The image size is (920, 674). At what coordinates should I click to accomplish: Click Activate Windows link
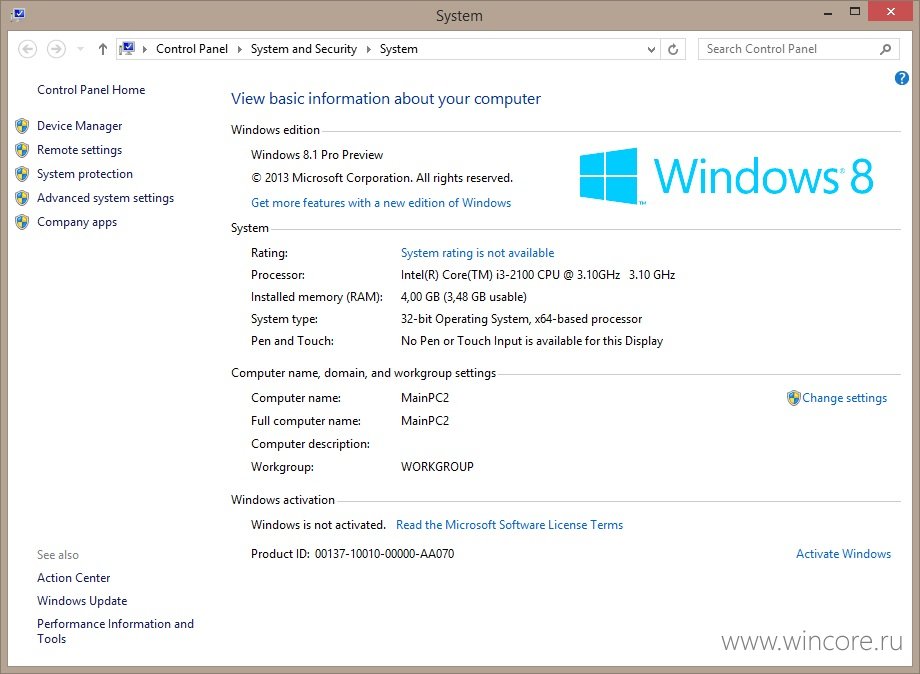click(x=843, y=554)
